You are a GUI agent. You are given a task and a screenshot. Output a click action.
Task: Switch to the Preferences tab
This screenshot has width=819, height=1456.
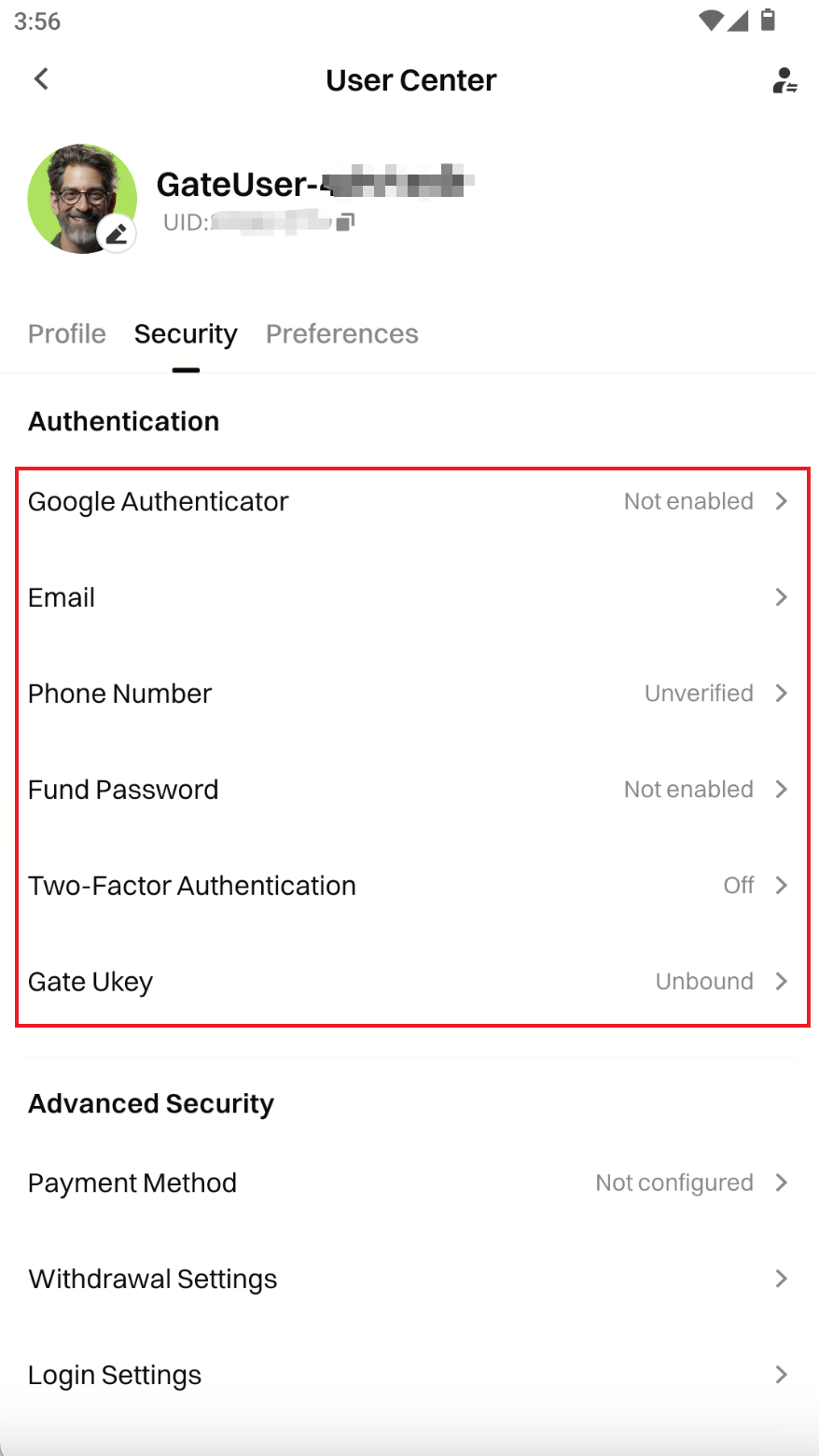341,334
